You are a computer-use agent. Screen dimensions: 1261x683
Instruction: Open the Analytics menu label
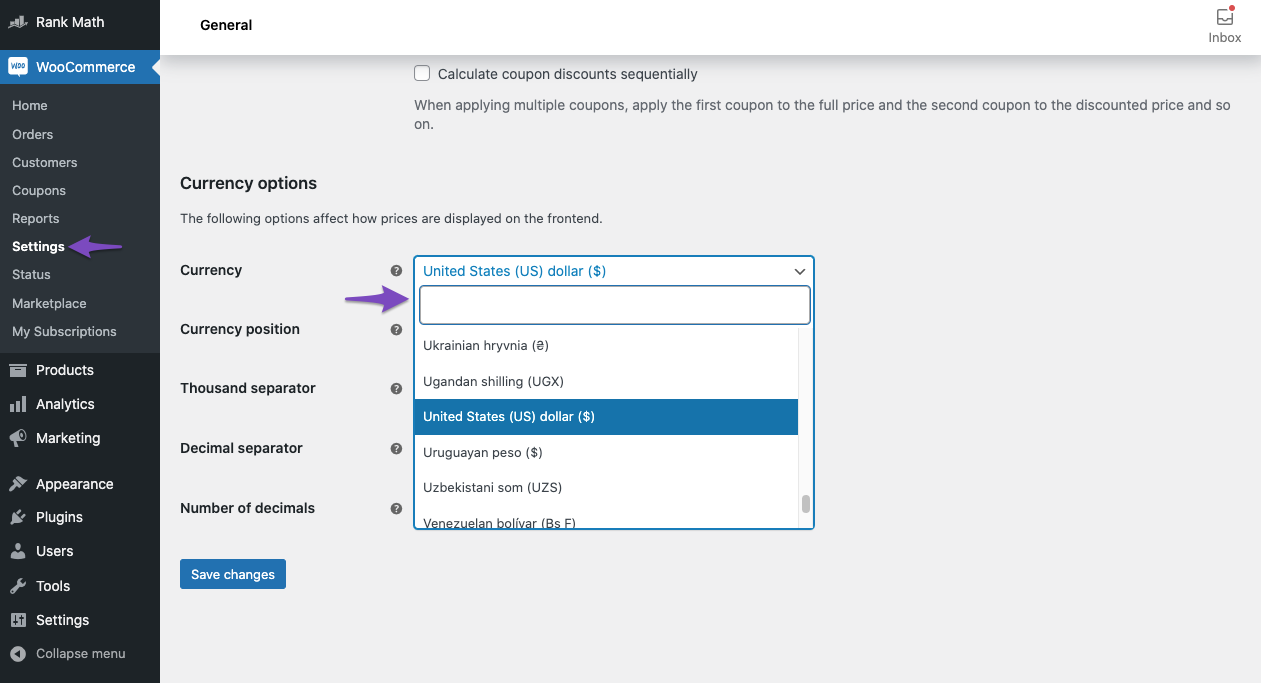click(x=65, y=404)
